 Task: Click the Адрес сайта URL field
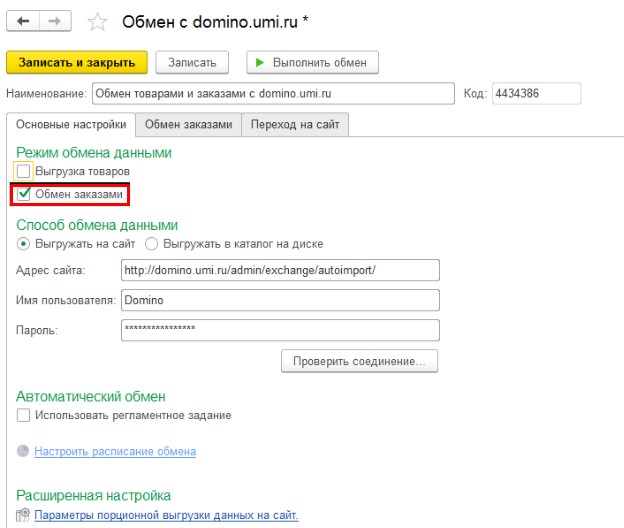280,270
